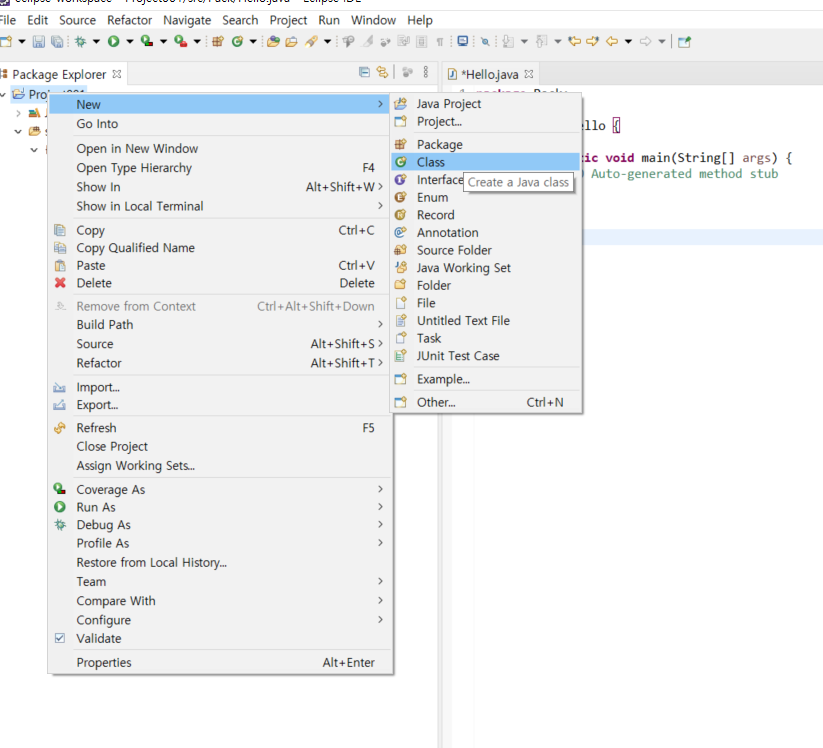
Task: Click the Skip All Breakpoints toolbar icon
Action: coord(485,41)
